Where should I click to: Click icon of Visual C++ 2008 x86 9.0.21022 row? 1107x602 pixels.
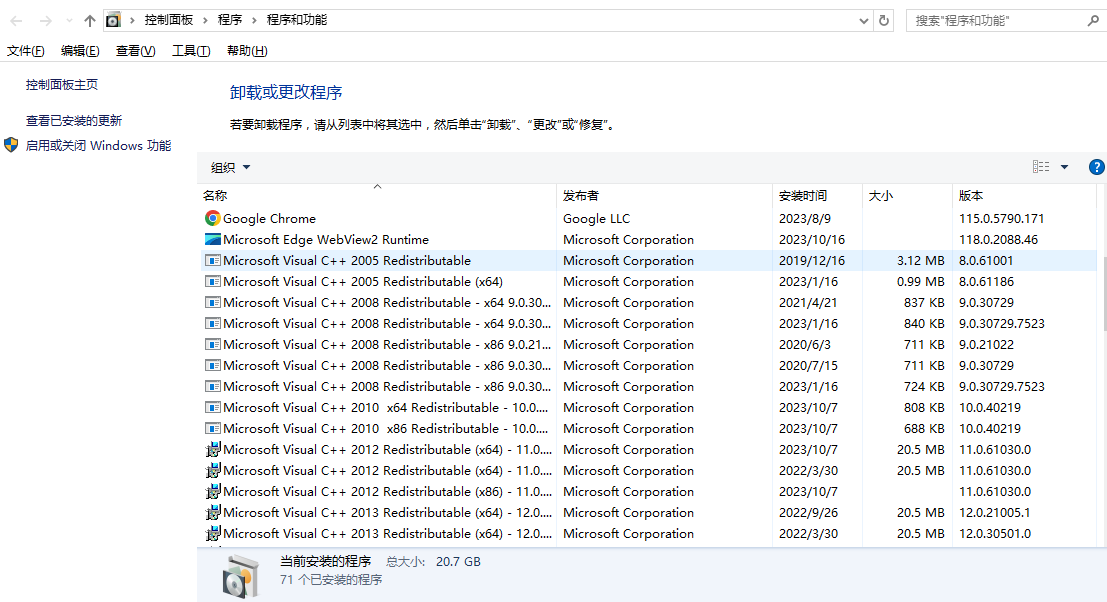click(x=213, y=344)
